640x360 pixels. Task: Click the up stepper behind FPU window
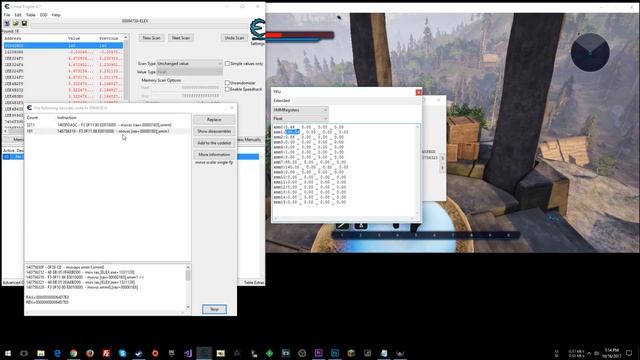pos(442,158)
